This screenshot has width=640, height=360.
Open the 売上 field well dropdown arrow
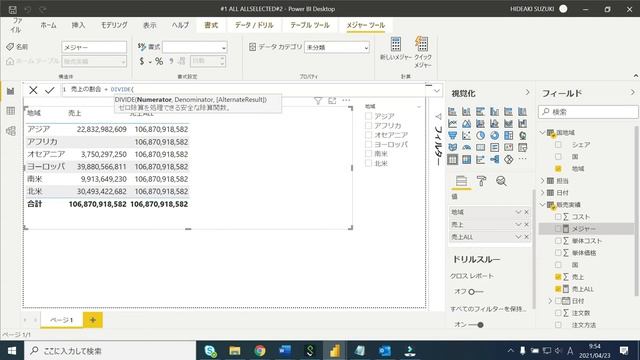click(x=518, y=224)
